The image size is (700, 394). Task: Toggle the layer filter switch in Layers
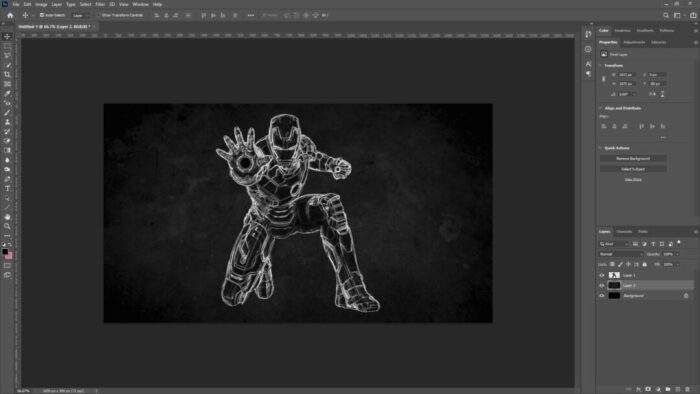click(679, 243)
